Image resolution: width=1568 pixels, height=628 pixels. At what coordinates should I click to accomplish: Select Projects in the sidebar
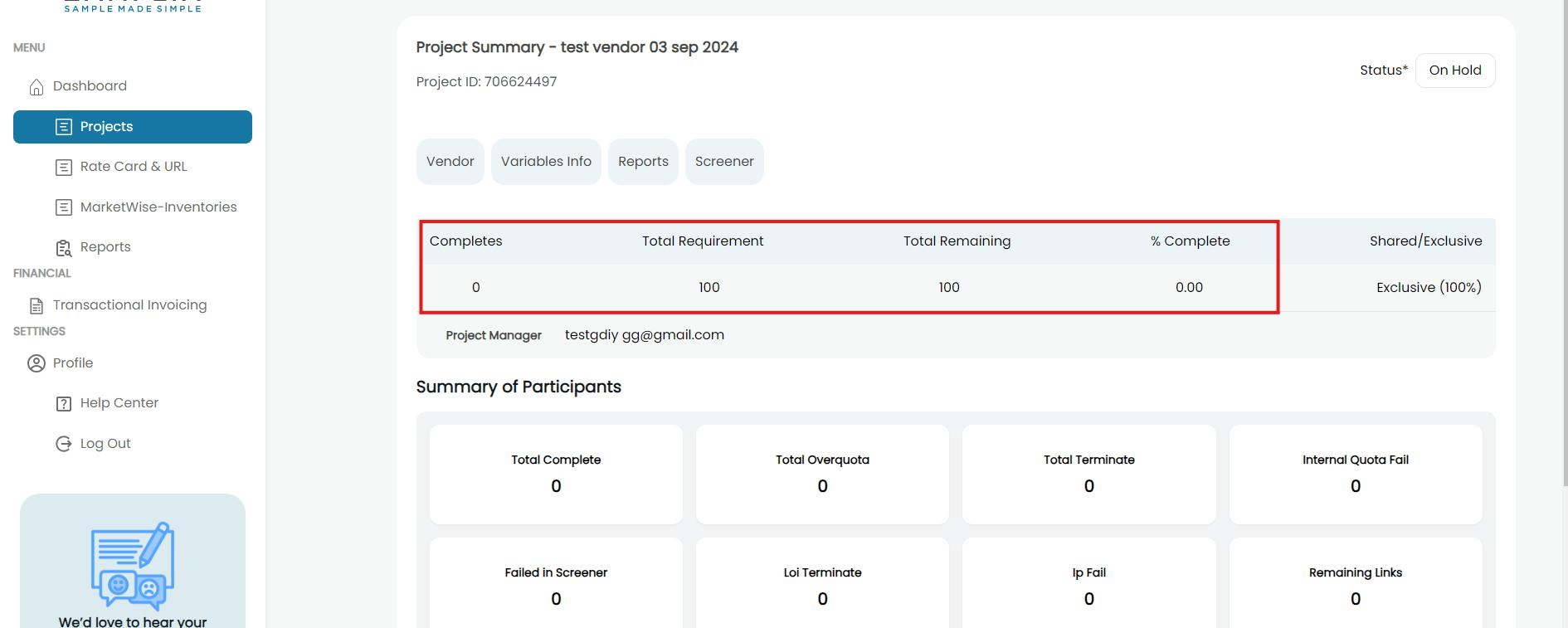click(133, 127)
